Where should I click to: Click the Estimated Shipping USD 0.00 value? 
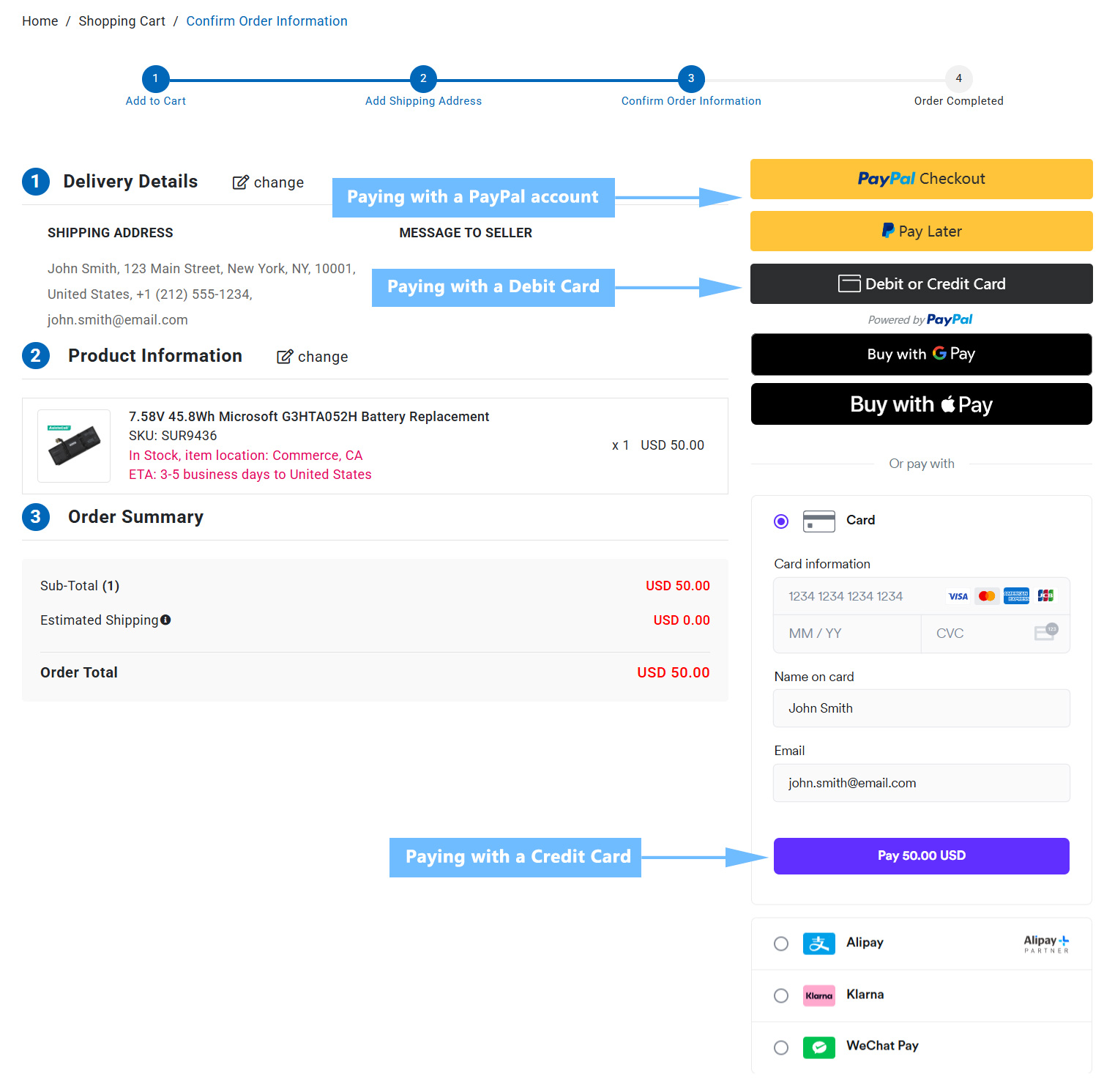pyautogui.click(x=681, y=620)
